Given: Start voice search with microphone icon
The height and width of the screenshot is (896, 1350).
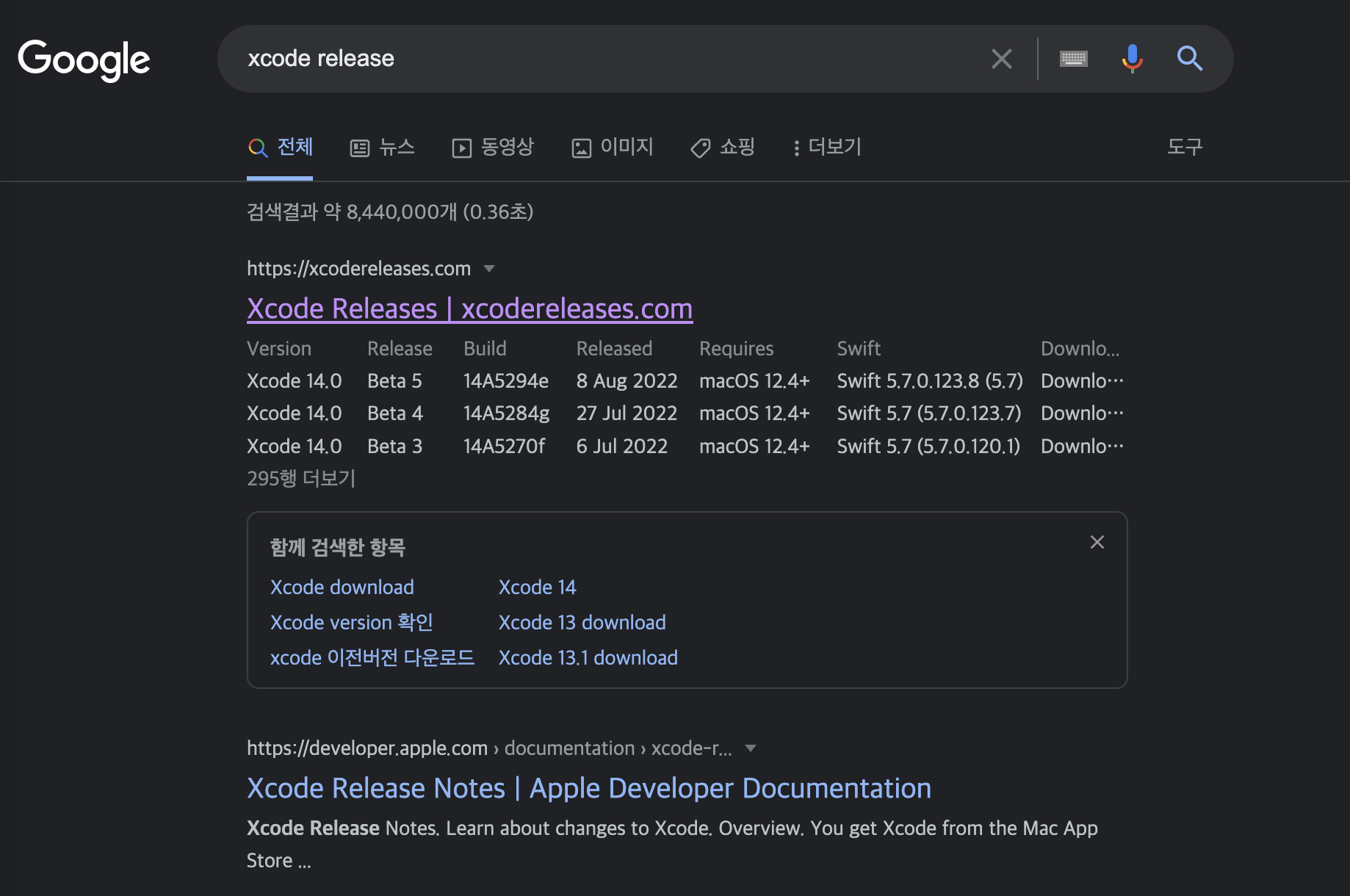Looking at the screenshot, I should (1132, 59).
